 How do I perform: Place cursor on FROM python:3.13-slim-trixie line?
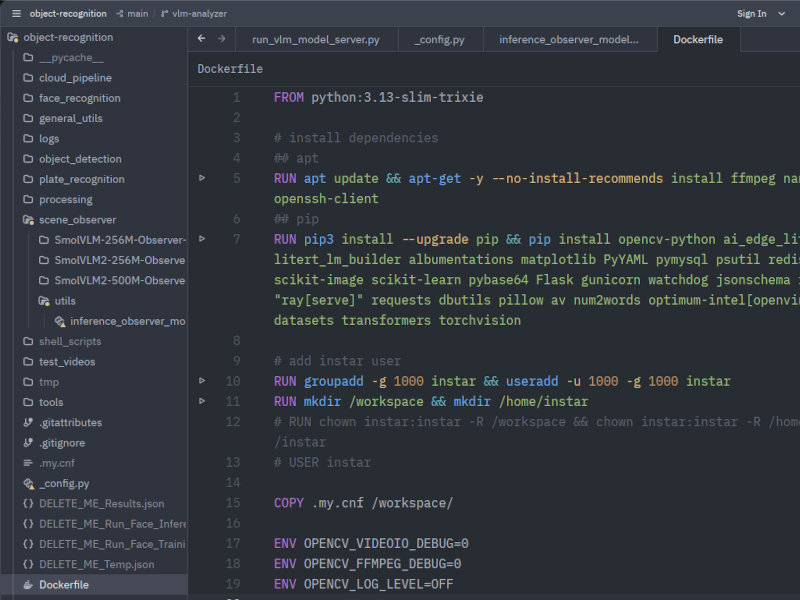[x=379, y=97]
